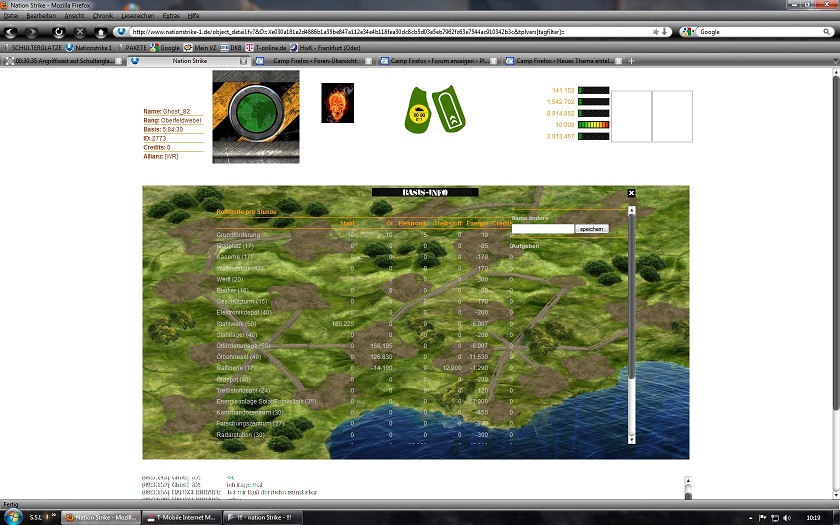840x525 pixels.
Task: Click the Aufgeben link
Action: tap(524, 246)
